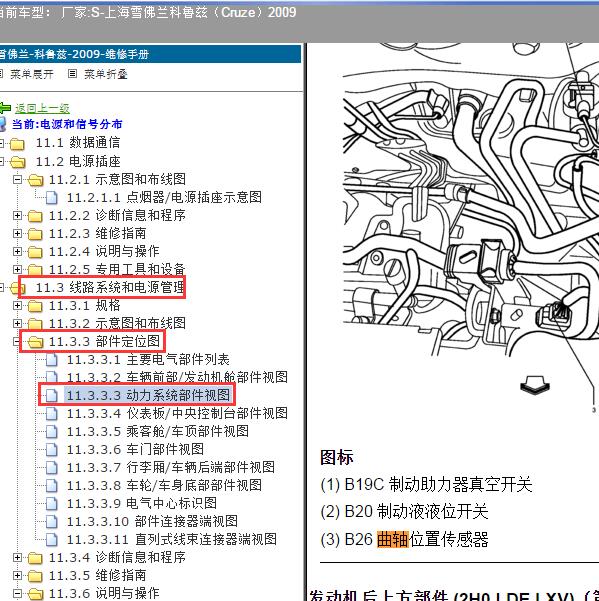Click the document icon of 11.3.3.1

click(51, 360)
